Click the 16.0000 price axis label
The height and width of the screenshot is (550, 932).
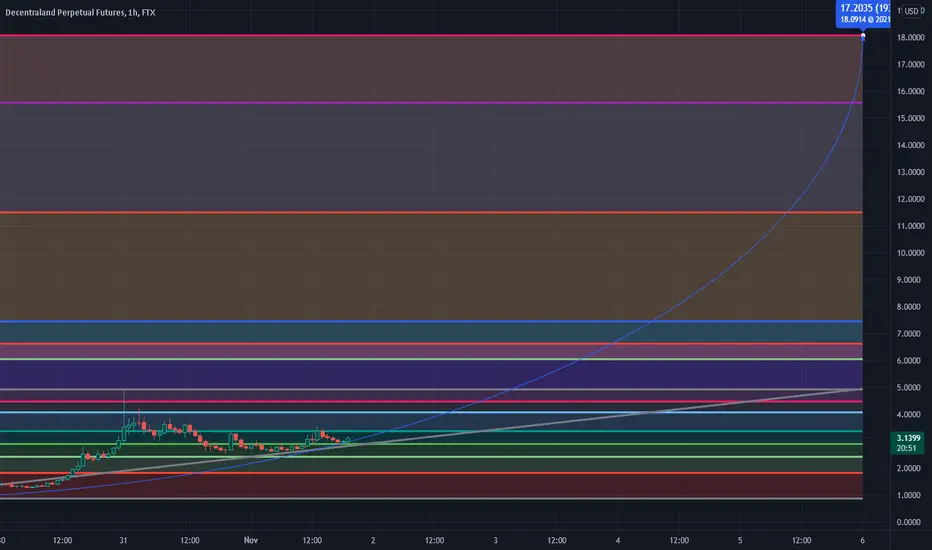click(x=910, y=92)
